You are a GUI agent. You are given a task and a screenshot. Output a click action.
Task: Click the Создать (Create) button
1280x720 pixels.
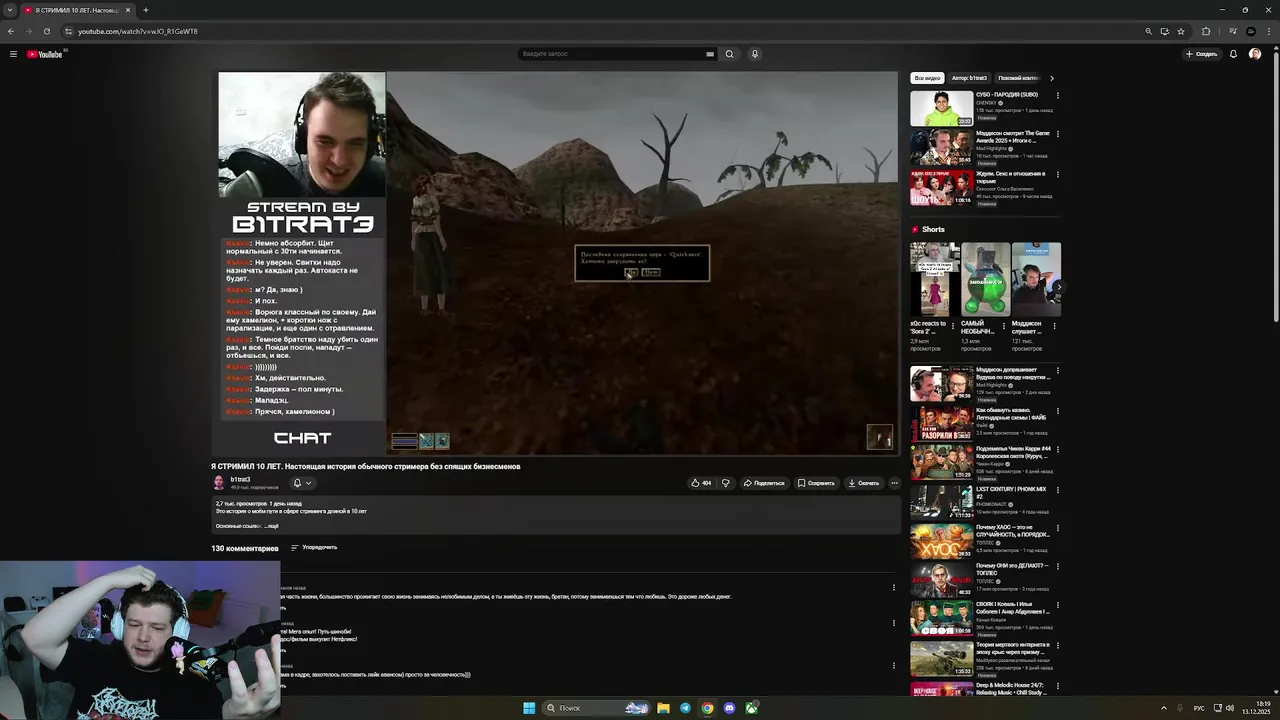pos(1201,54)
